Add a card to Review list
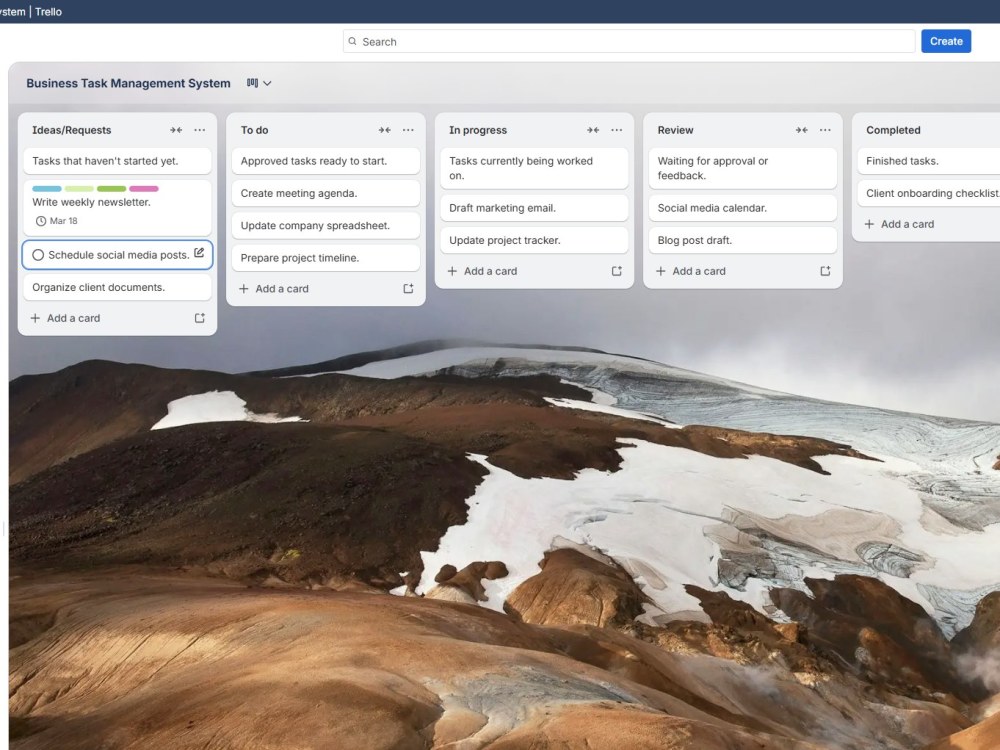1000x750 pixels. pos(691,271)
